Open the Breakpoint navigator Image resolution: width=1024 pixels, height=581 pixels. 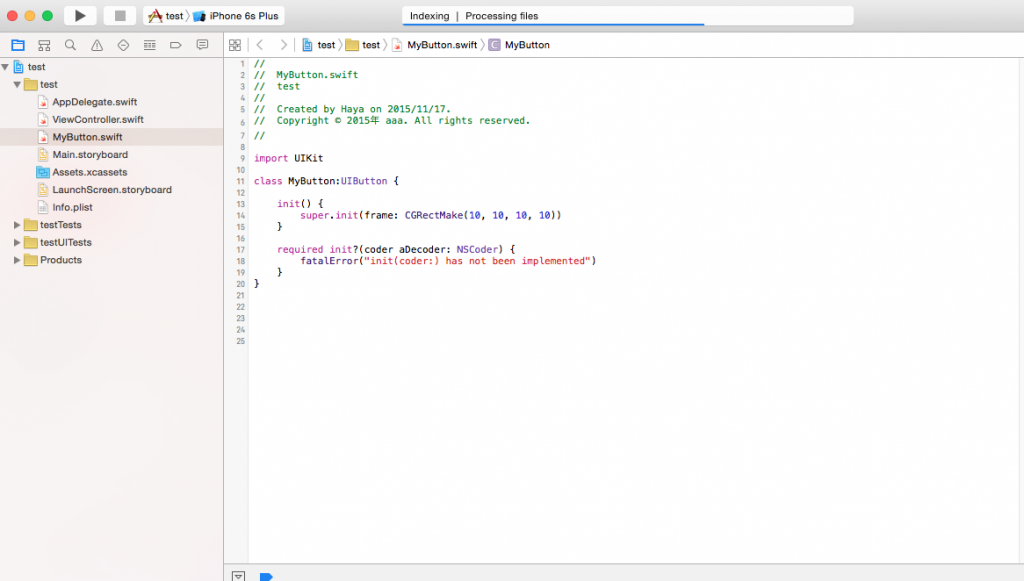(176, 45)
